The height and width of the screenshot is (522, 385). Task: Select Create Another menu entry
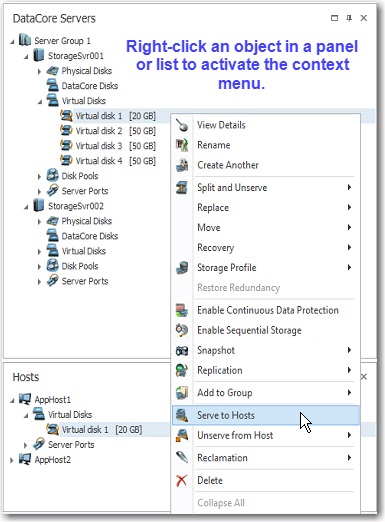(x=266, y=165)
